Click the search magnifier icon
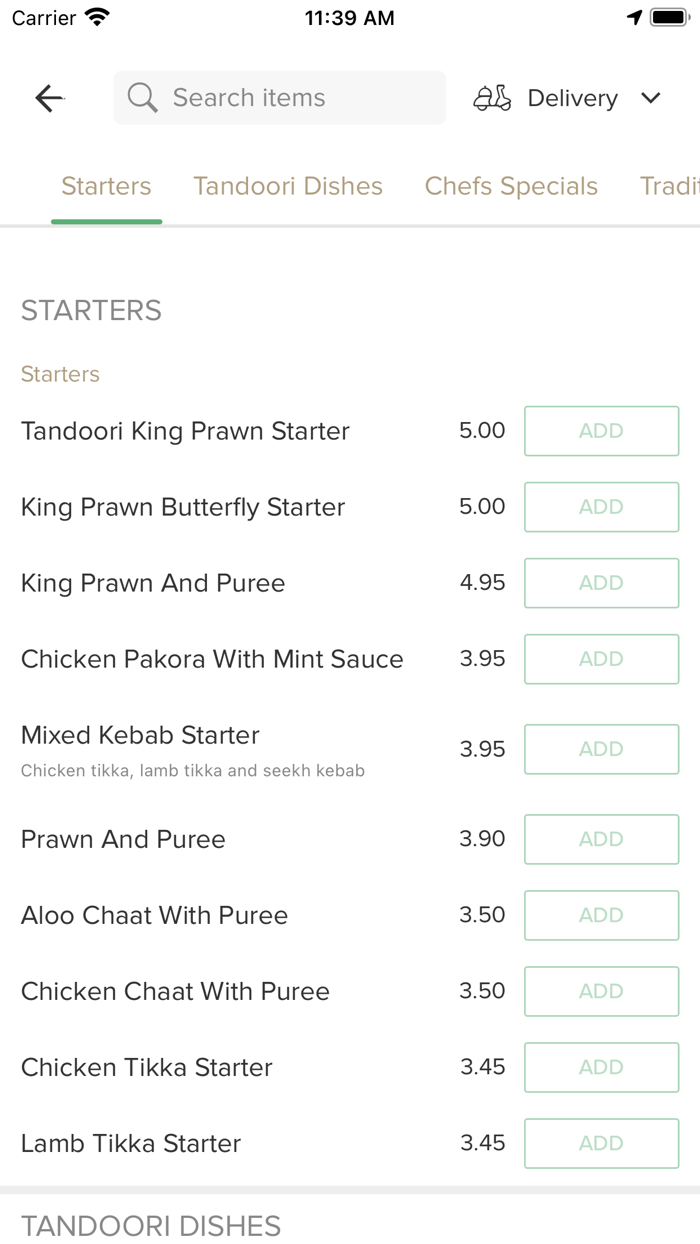This screenshot has height=1244, width=700. [142, 98]
